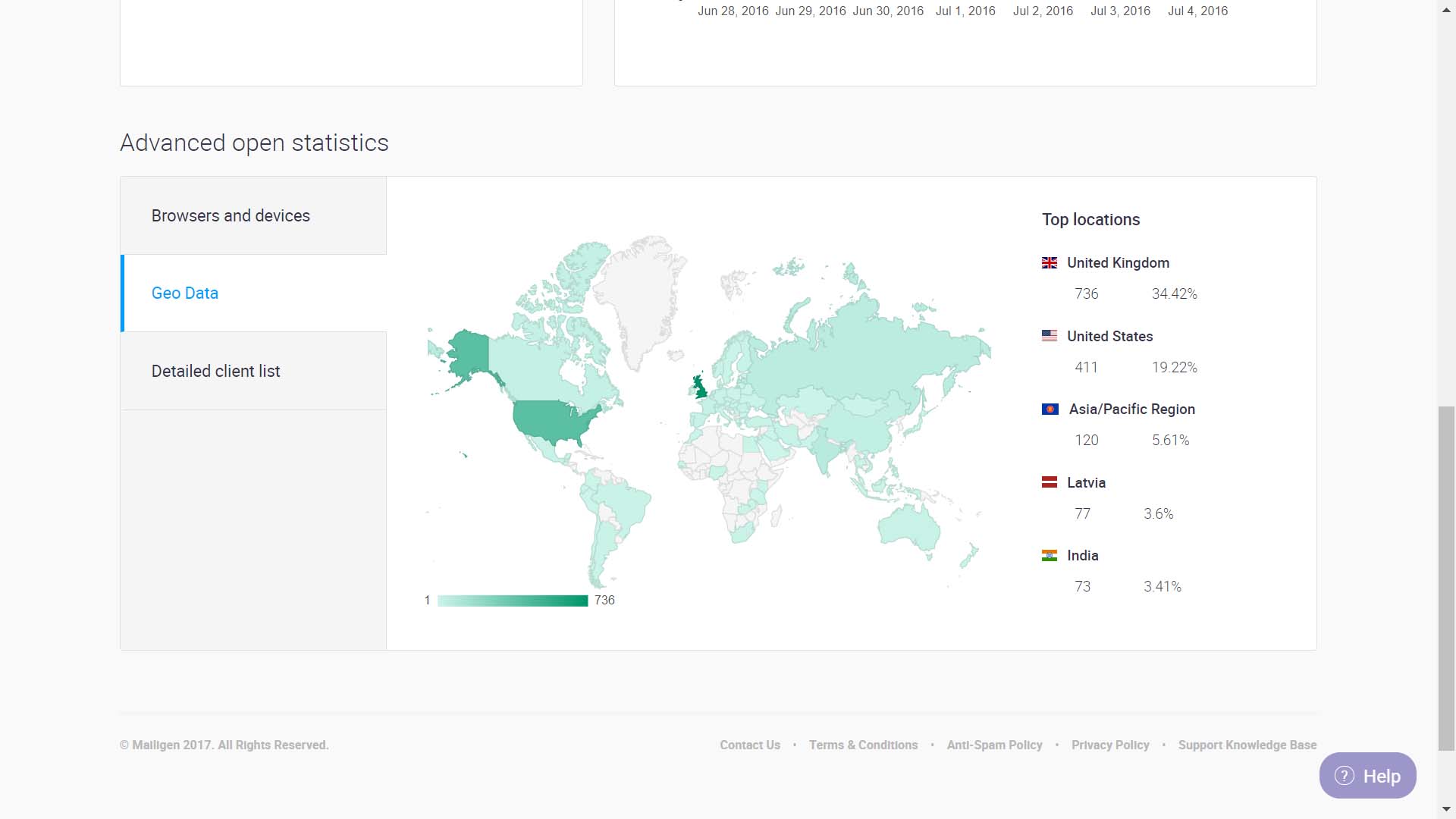Open the Privacy Policy link
The height and width of the screenshot is (819, 1456).
(x=1110, y=745)
